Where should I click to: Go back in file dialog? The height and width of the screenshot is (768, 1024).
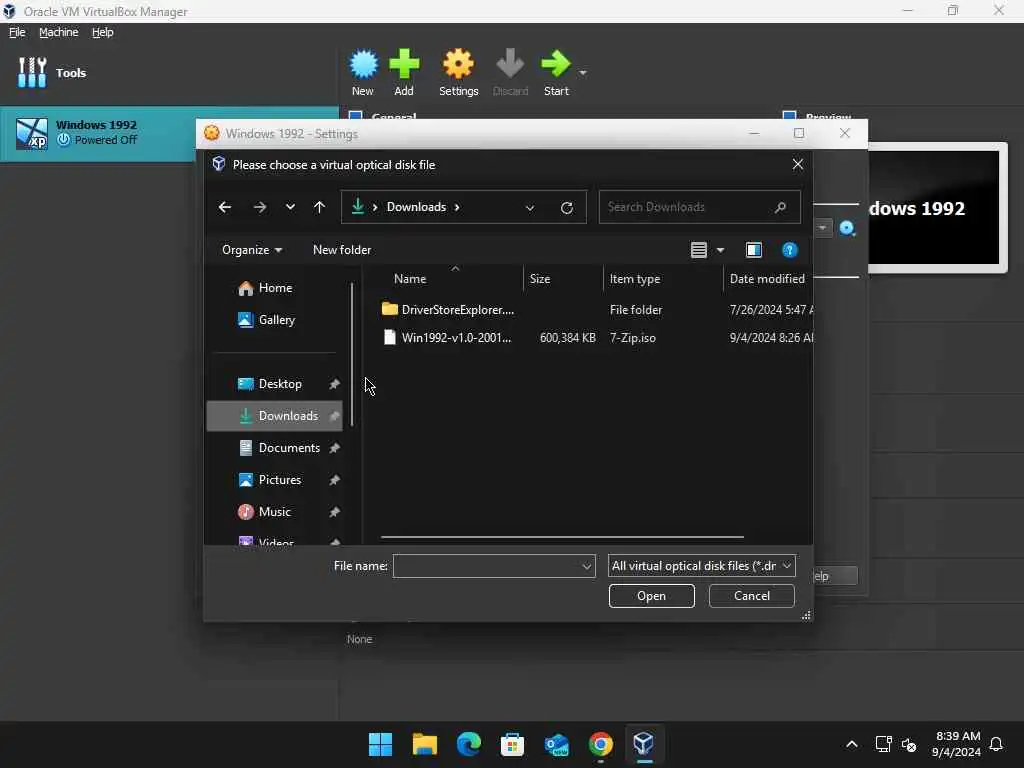point(225,207)
